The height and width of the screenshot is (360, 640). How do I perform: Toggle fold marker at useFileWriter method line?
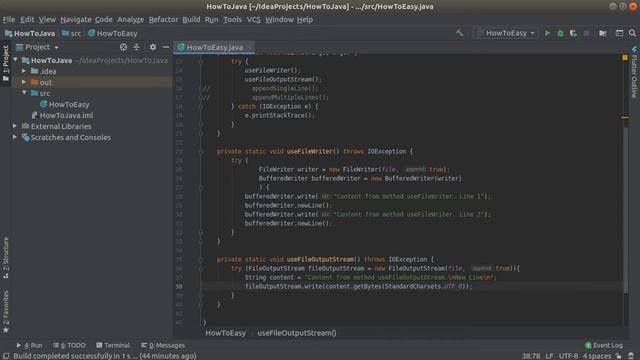tap(200, 151)
